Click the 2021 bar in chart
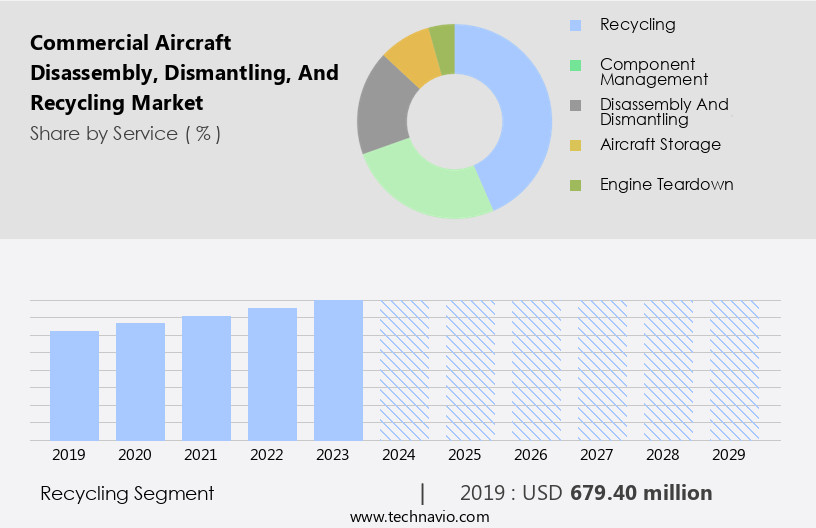Screen dimensions: 816x528 (x=207, y=378)
